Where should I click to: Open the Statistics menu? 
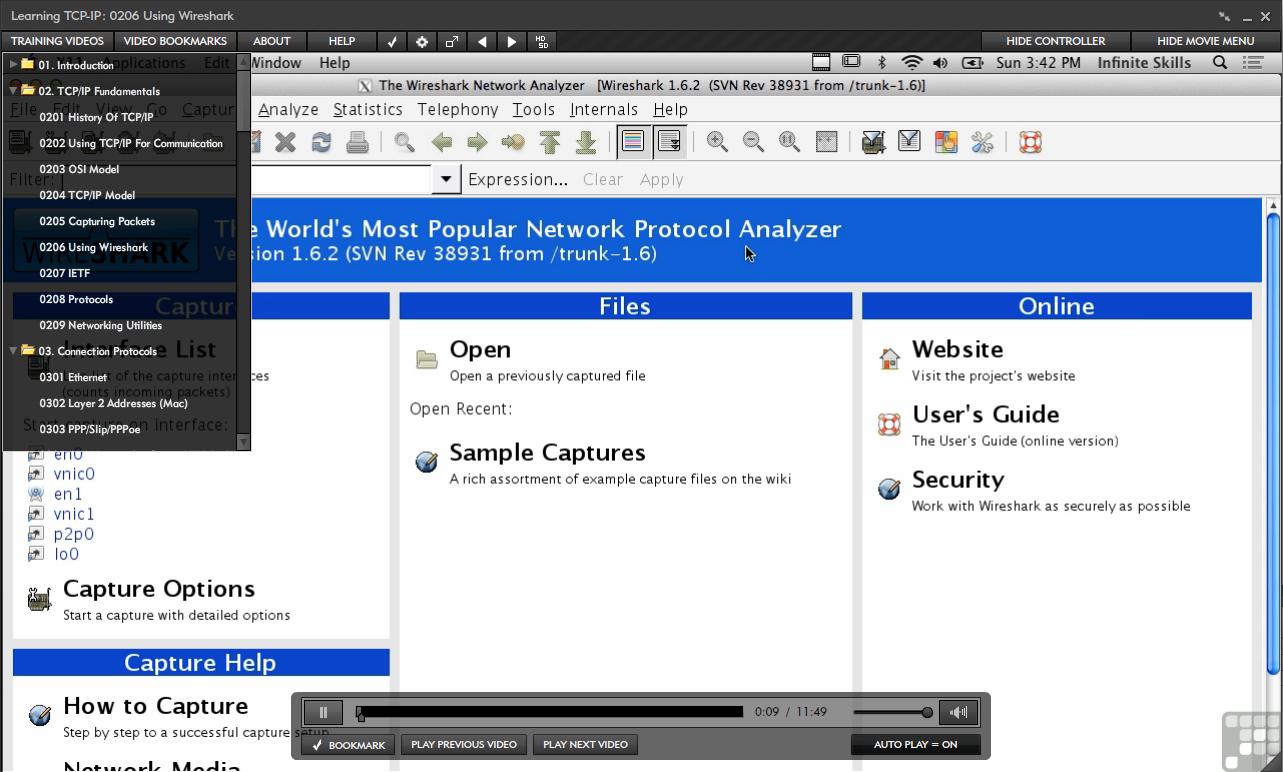coord(368,110)
